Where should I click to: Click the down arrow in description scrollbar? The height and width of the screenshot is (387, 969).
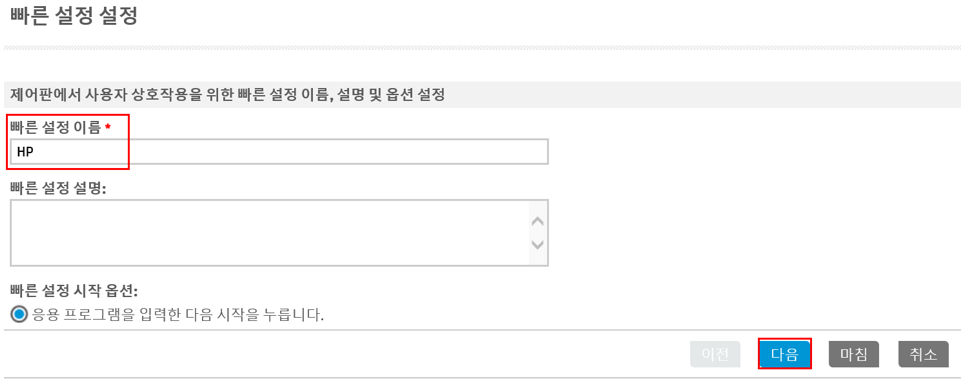pos(538,245)
